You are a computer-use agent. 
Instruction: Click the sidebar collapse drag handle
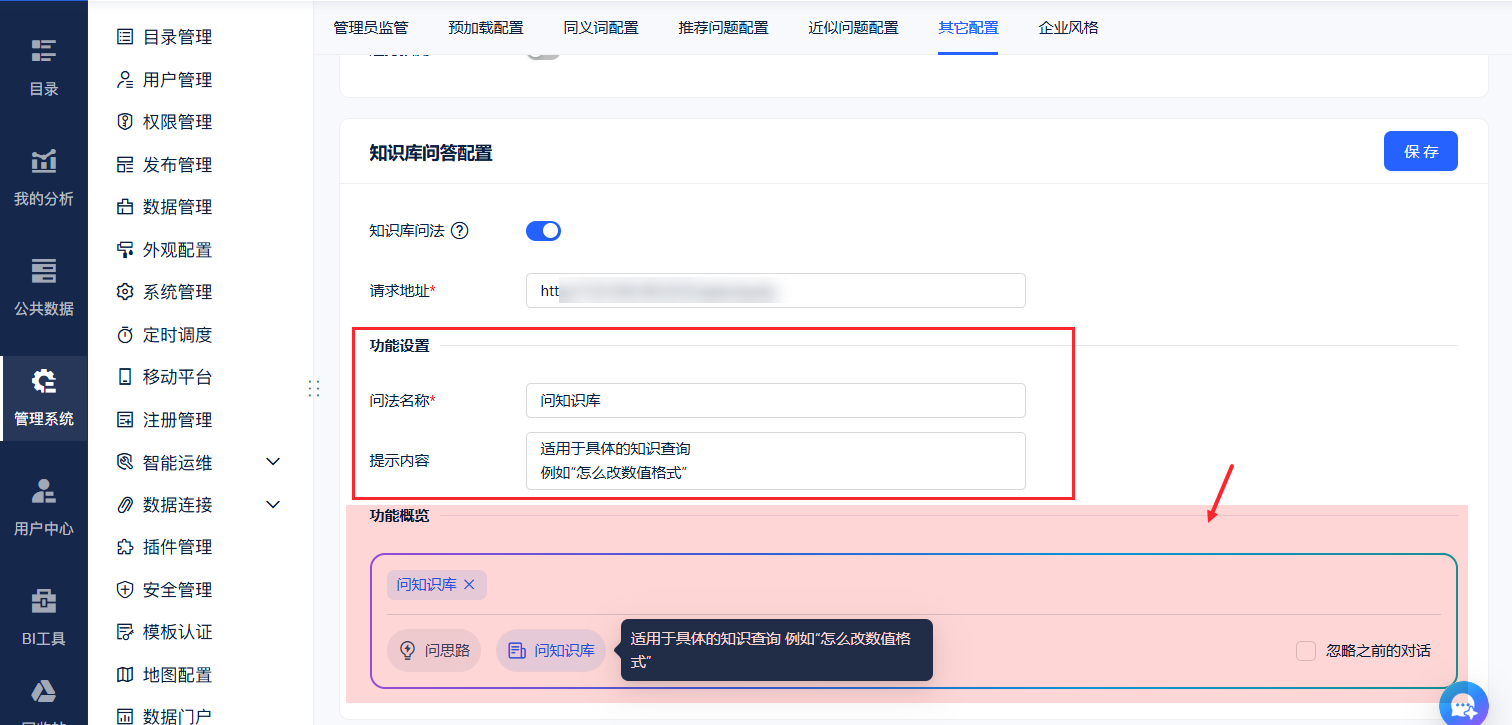pyautogui.click(x=314, y=388)
